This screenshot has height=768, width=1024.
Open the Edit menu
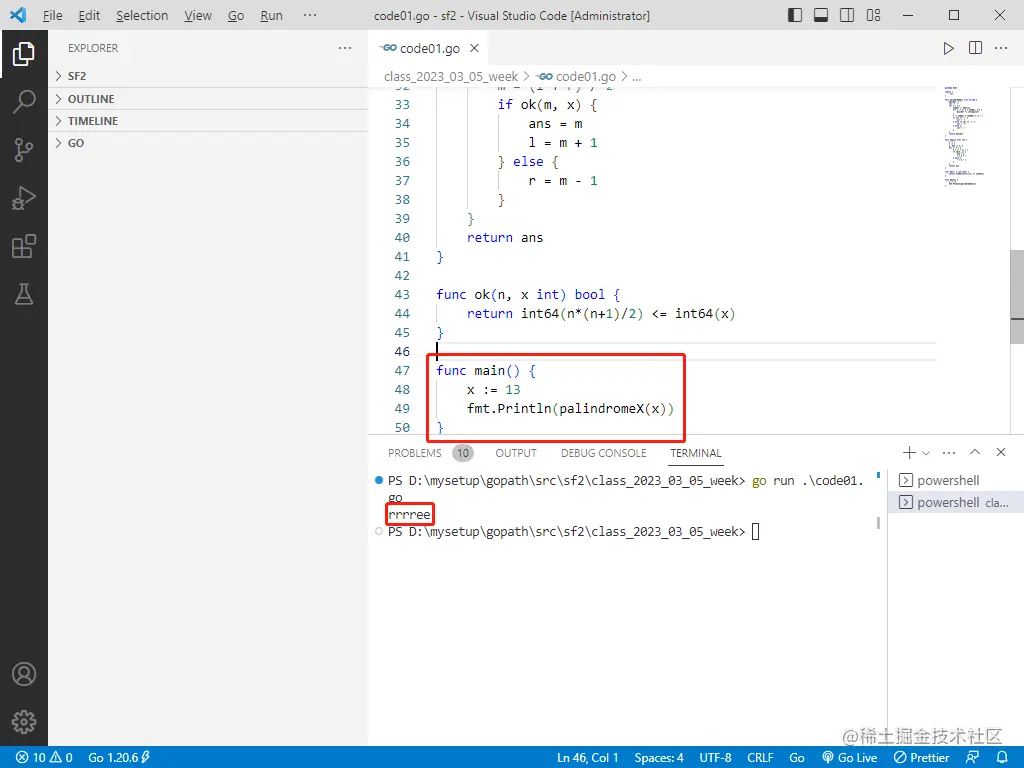[x=89, y=15]
